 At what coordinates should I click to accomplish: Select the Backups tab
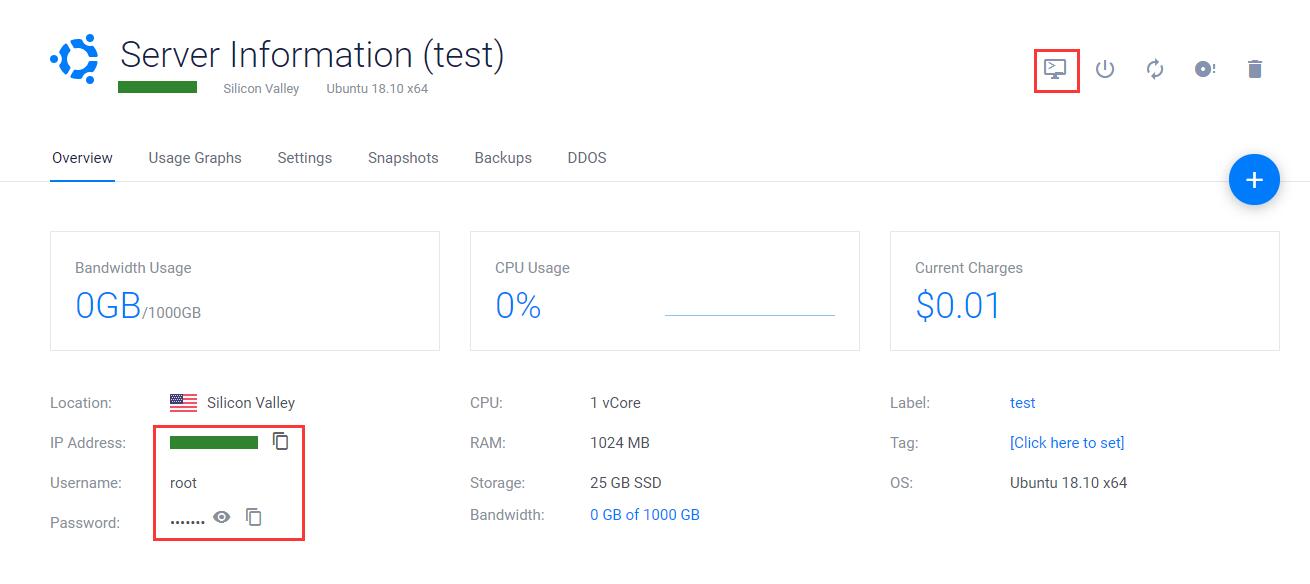(x=503, y=158)
